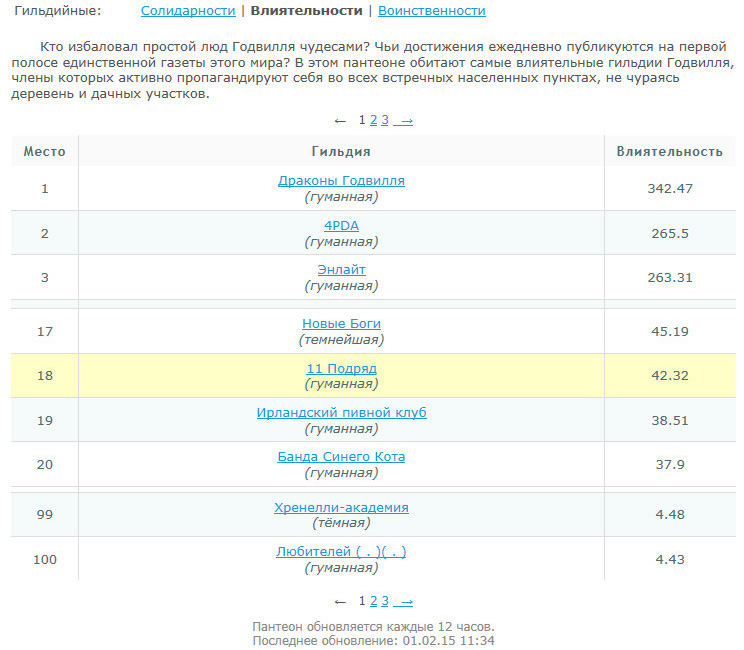Switch to the Воинственности pantheon
This screenshot has height=650, width=744.
pyautogui.click(x=432, y=11)
